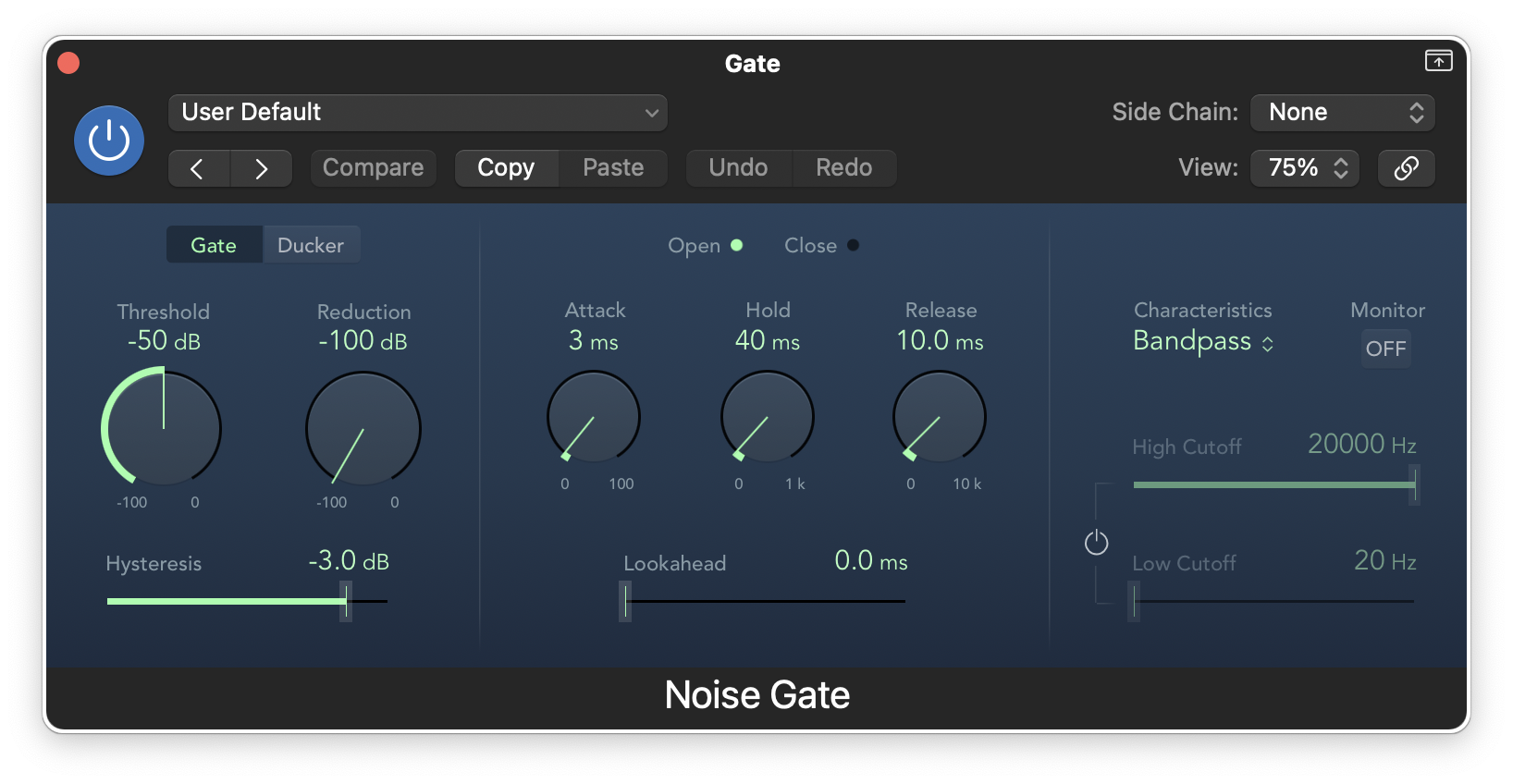Click the pop-out window icon
1513x784 pixels.
(x=1438, y=61)
